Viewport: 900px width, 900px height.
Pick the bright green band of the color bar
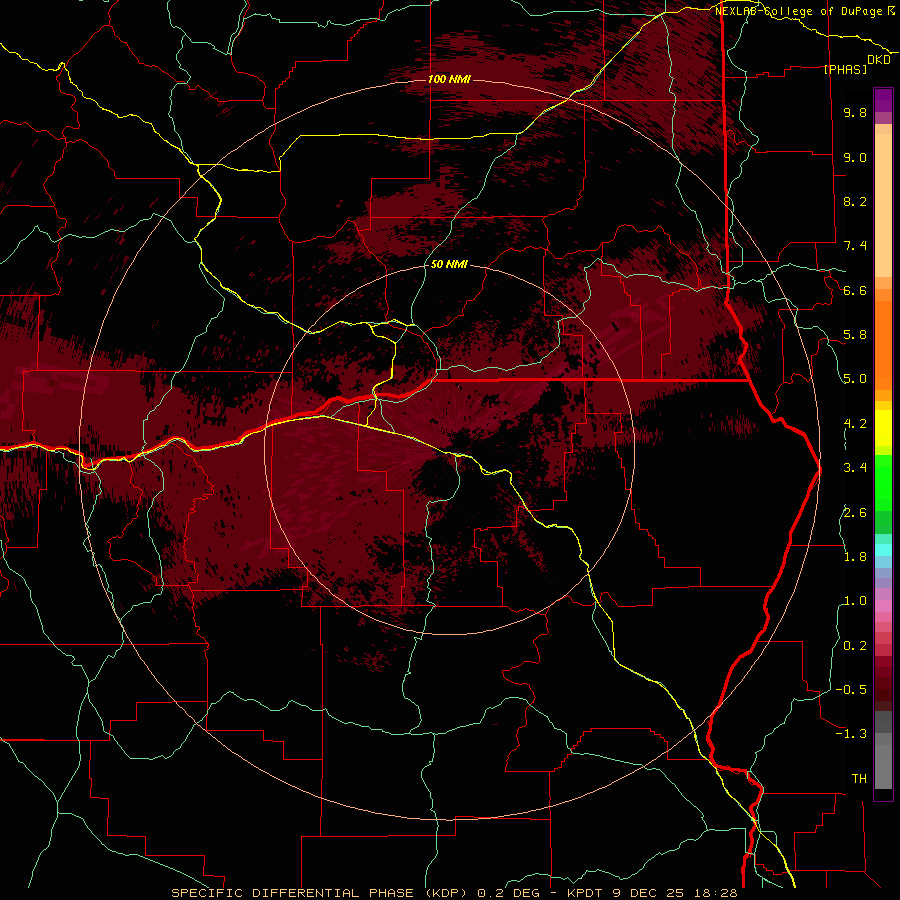[x=883, y=482]
